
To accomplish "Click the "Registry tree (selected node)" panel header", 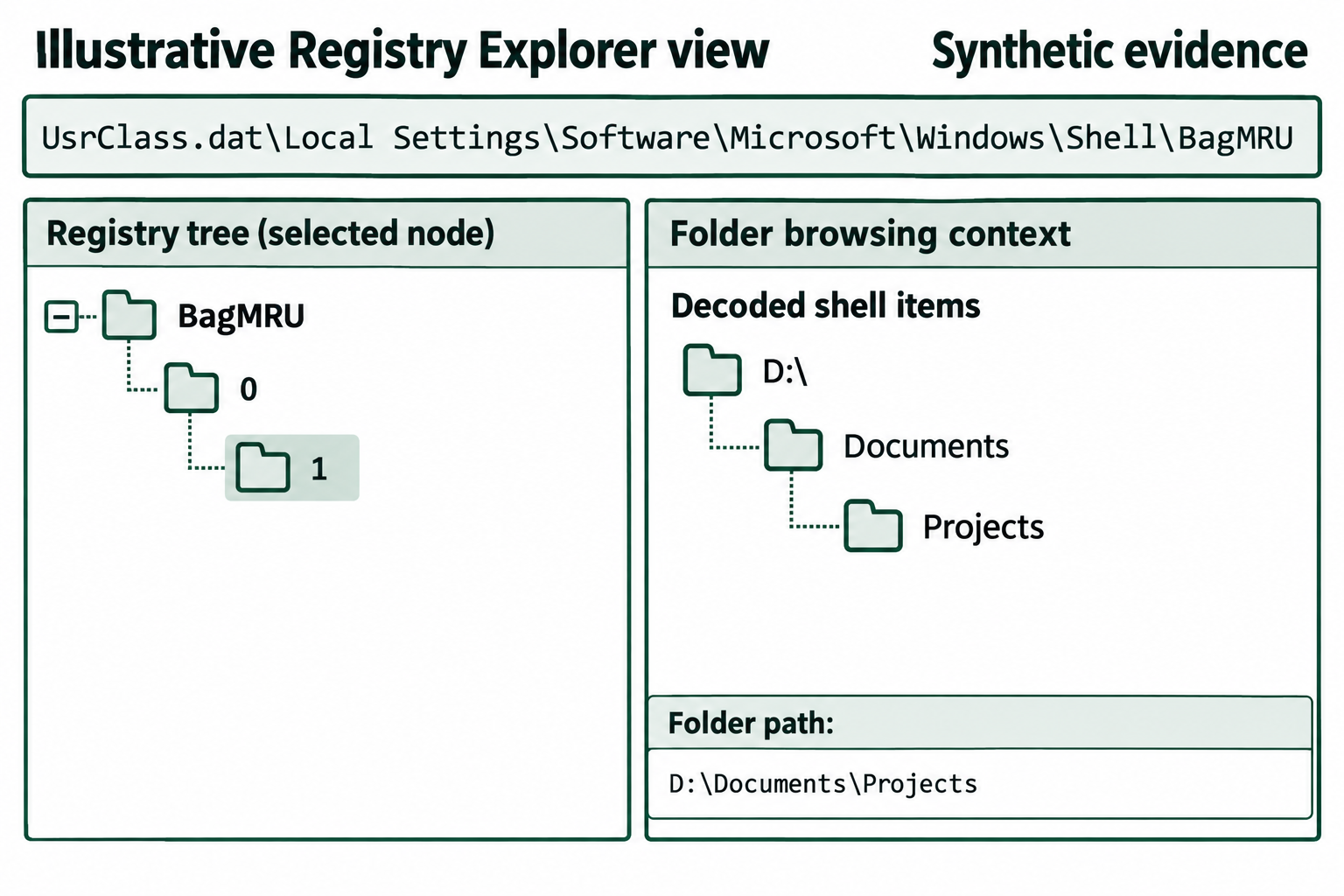I will click(327, 234).
